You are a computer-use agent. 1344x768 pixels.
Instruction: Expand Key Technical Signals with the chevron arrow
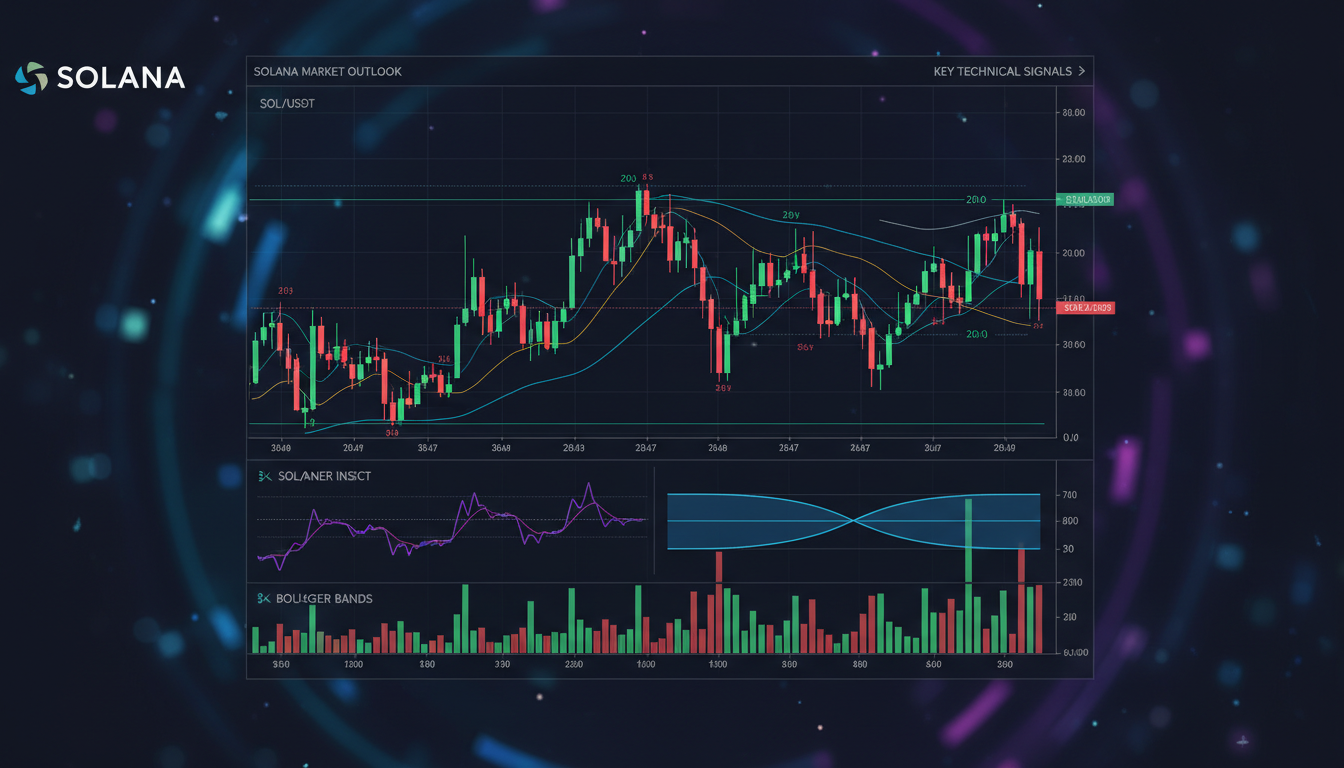tap(1081, 72)
